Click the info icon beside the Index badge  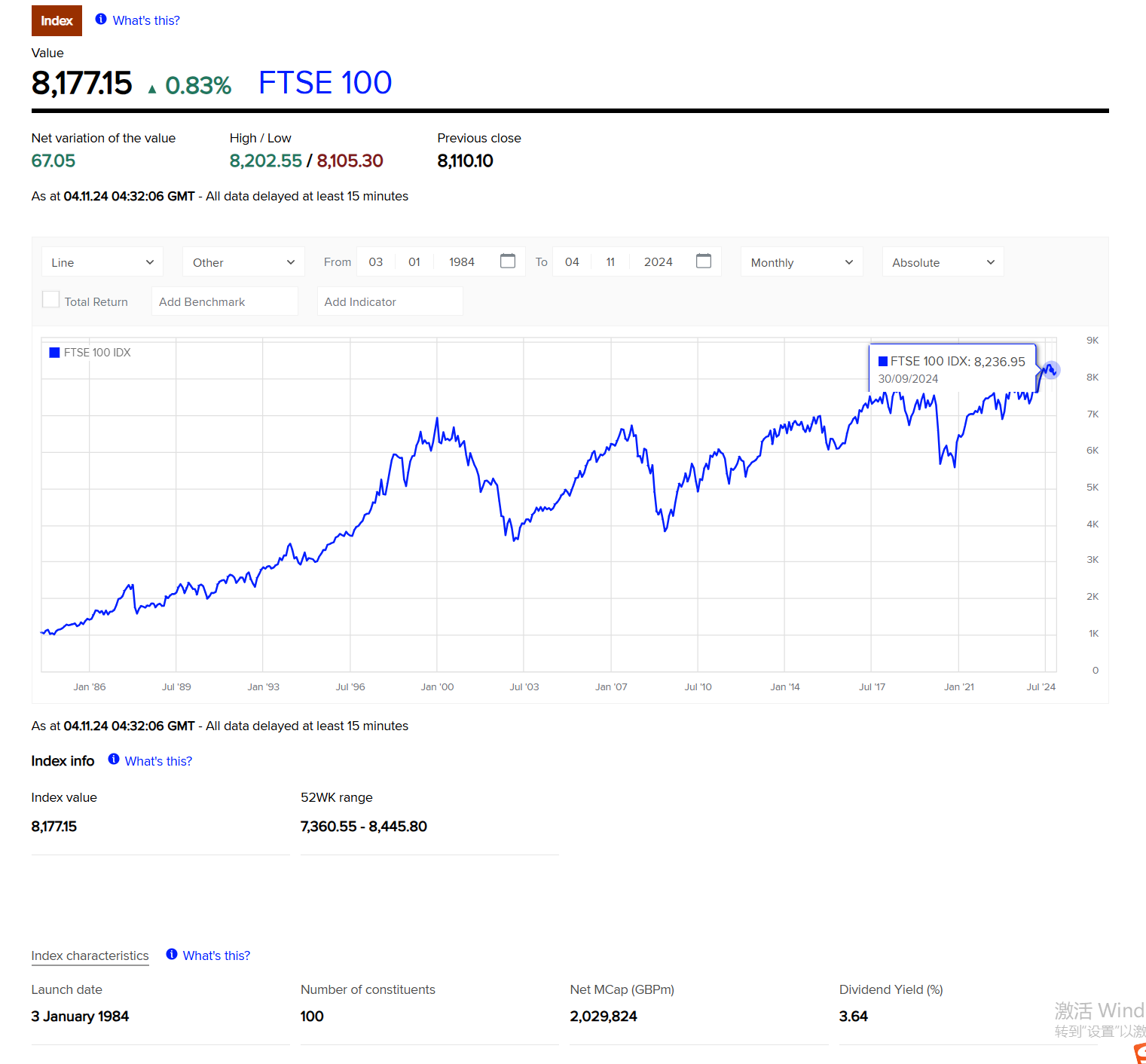click(x=101, y=20)
